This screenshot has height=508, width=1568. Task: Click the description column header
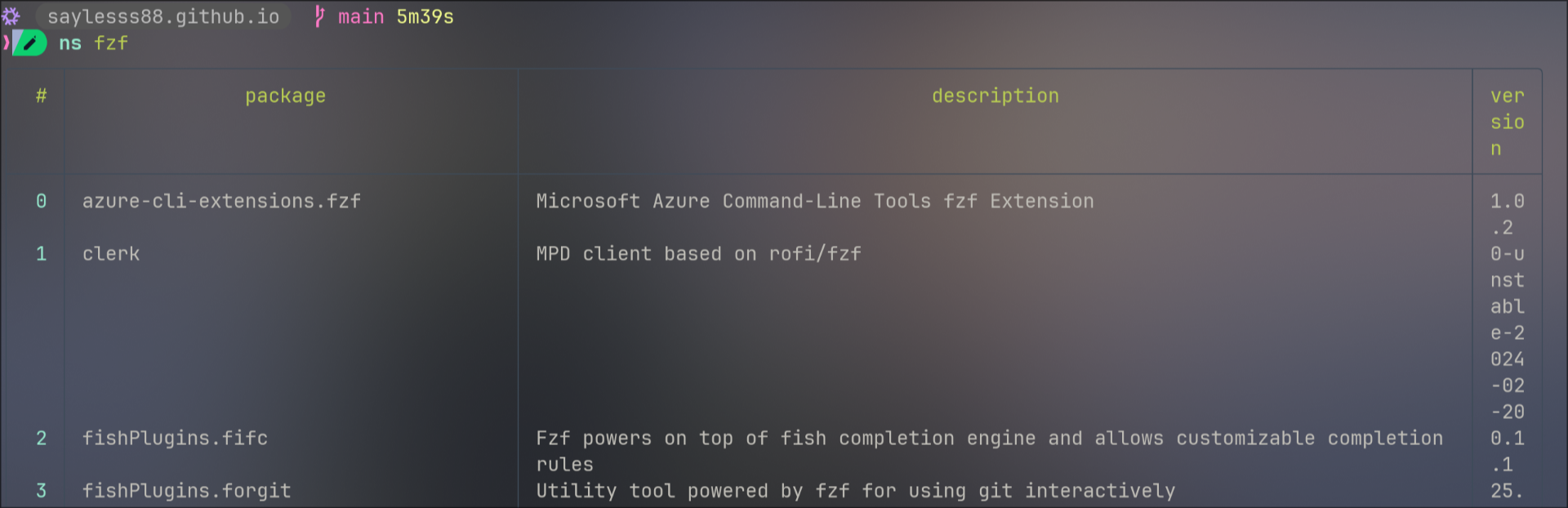pyautogui.click(x=996, y=96)
